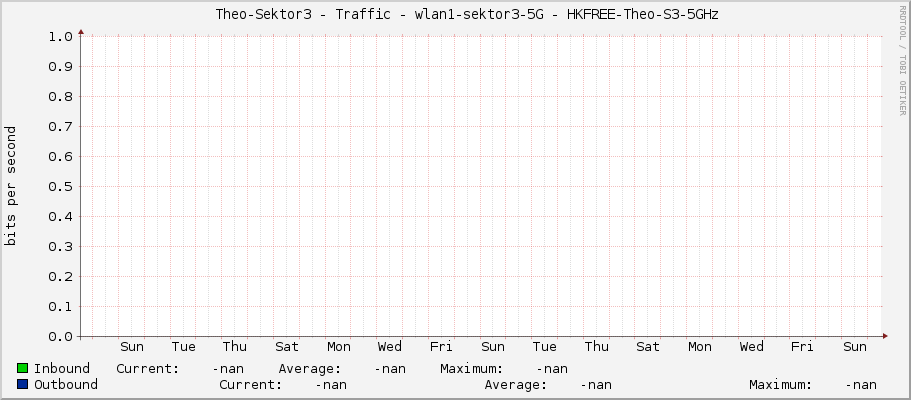Click the green Inbound legend swatch
This screenshot has height=400, width=911.
23,368
